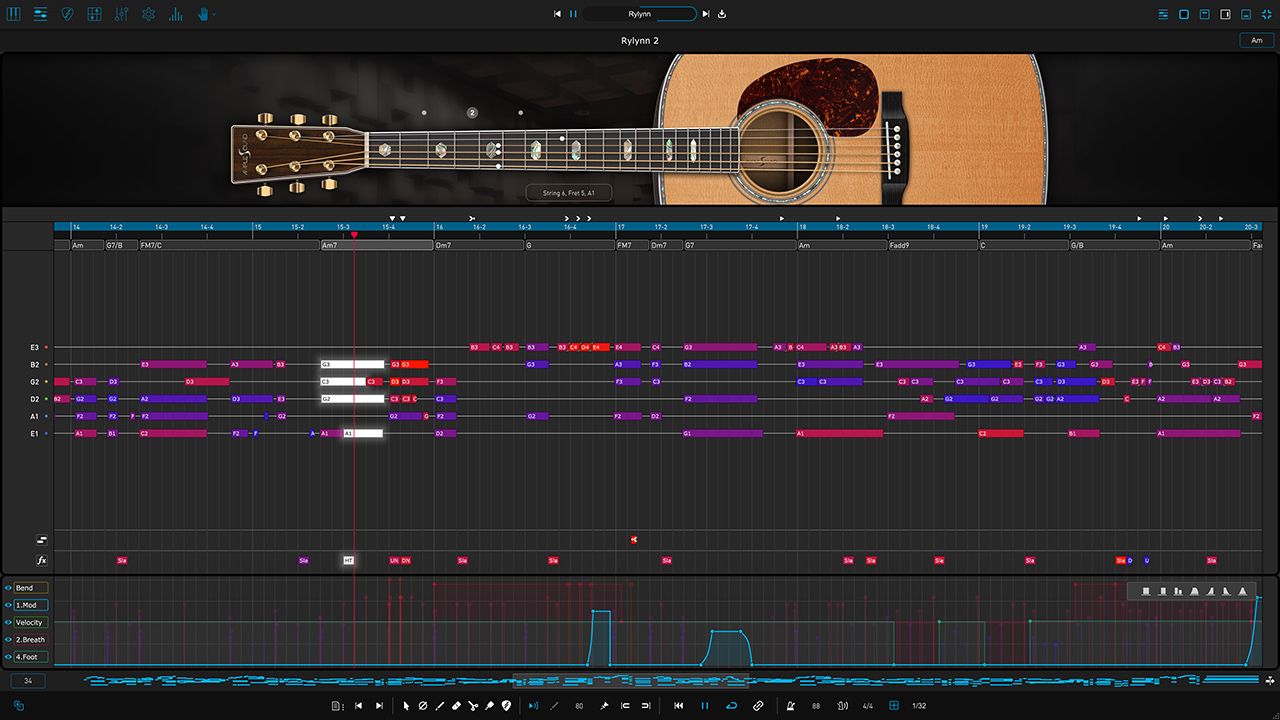Open the 1/32 grid resolution selector
The height and width of the screenshot is (720, 1280).
coord(918,706)
